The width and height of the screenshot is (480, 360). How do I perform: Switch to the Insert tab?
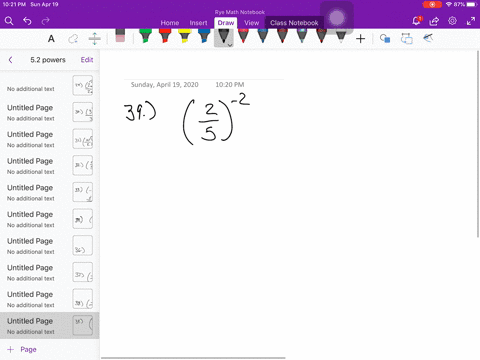click(198, 23)
